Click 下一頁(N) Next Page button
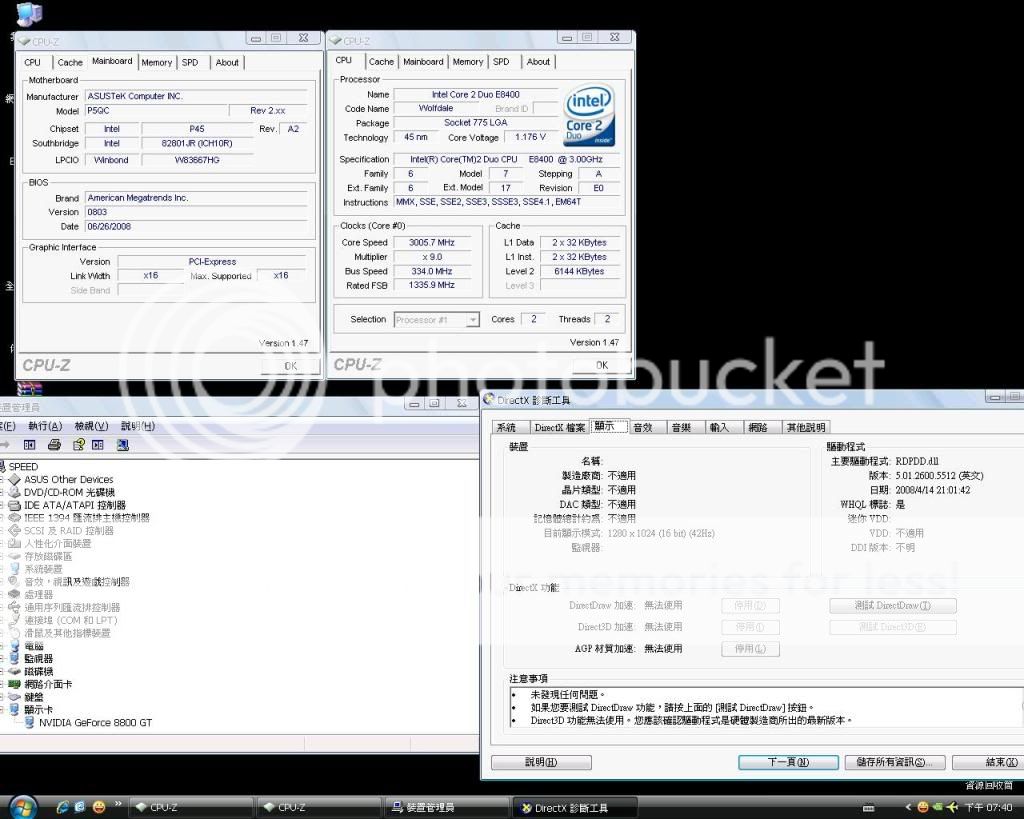Screen dimensions: 1024x819 (x=788, y=762)
